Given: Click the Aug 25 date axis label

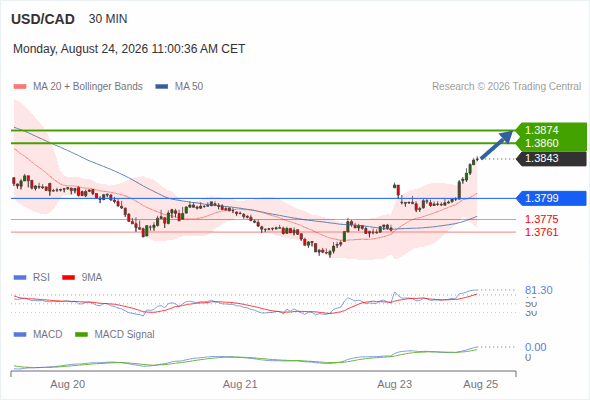Looking at the screenshot, I should pos(481,385).
